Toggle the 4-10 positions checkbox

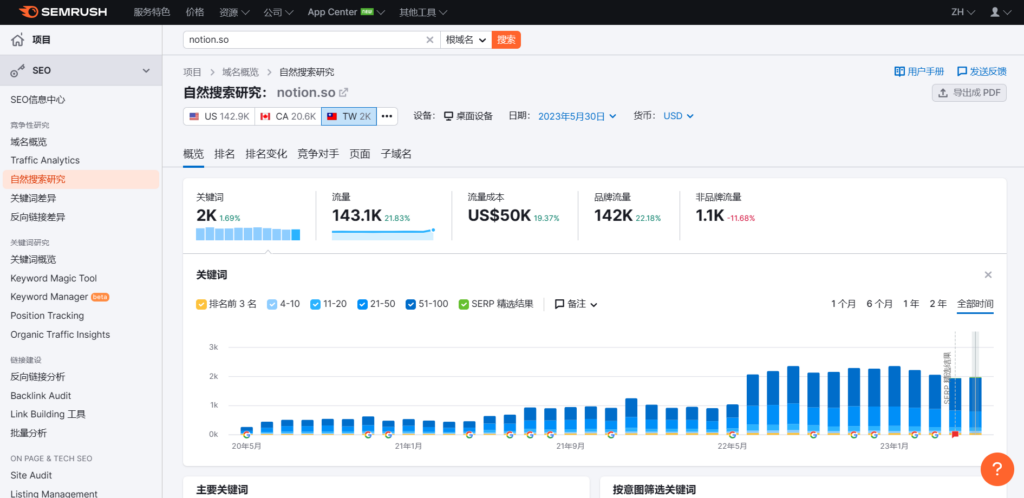point(272,304)
